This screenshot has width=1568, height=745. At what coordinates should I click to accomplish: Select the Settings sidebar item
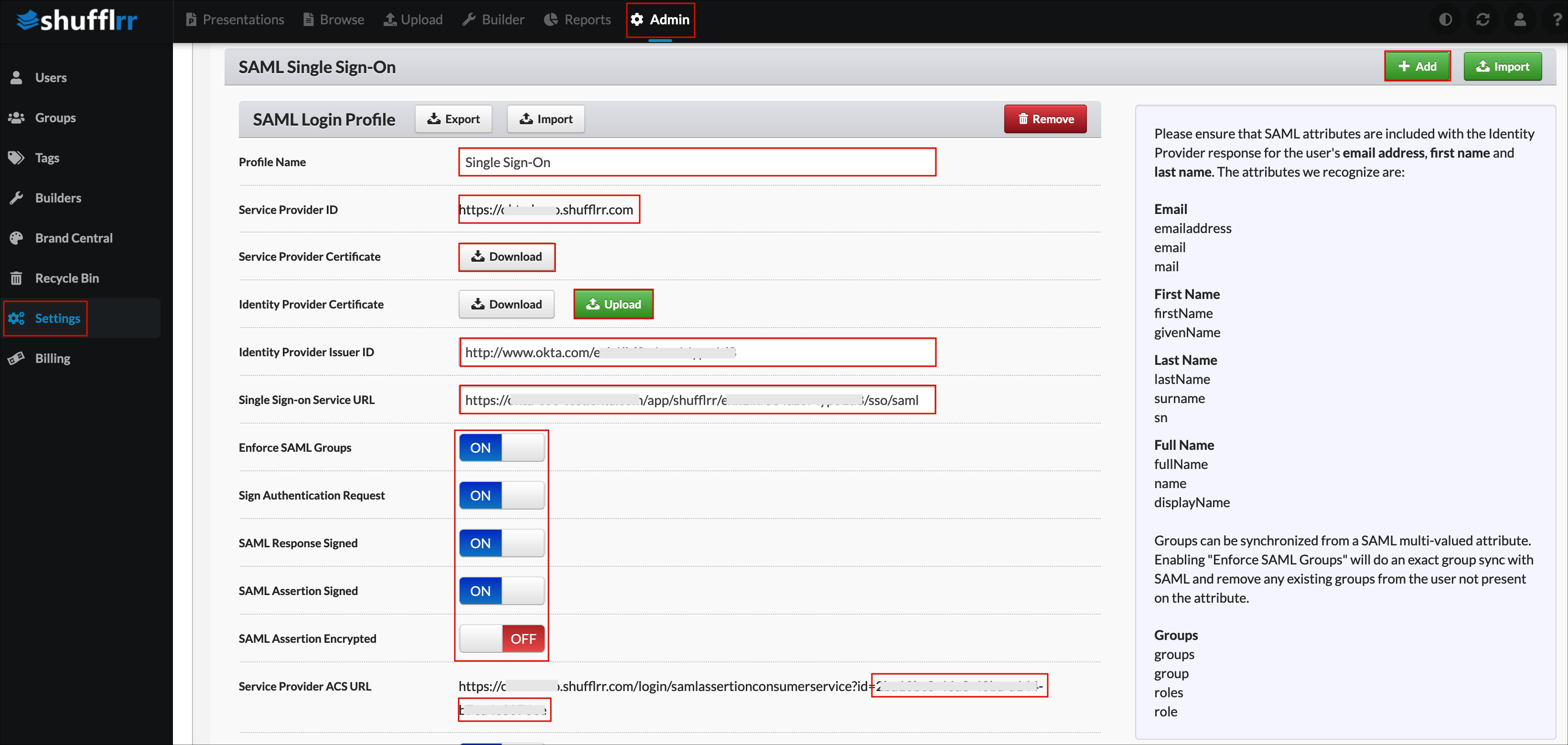tap(57, 318)
